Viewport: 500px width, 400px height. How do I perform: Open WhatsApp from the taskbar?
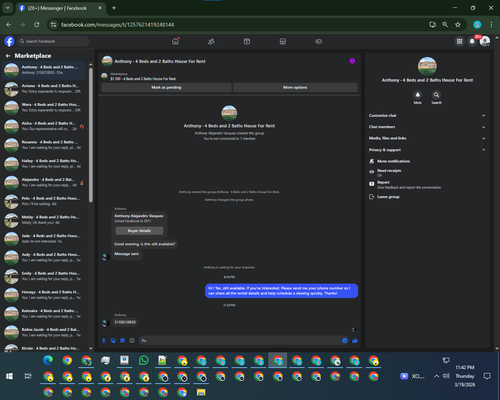(144, 360)
